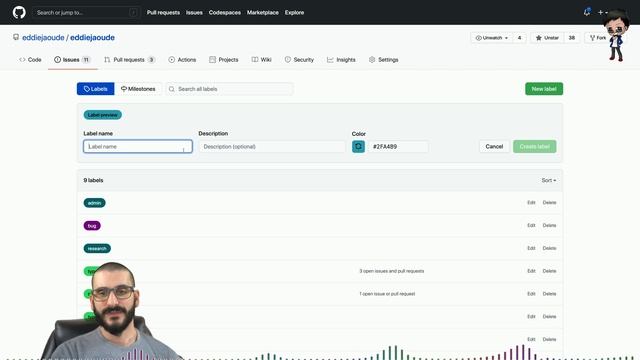Open the Actions tab
Image resolution: width=640 pixels, height=360 pixels.
[x=182, y=60]
